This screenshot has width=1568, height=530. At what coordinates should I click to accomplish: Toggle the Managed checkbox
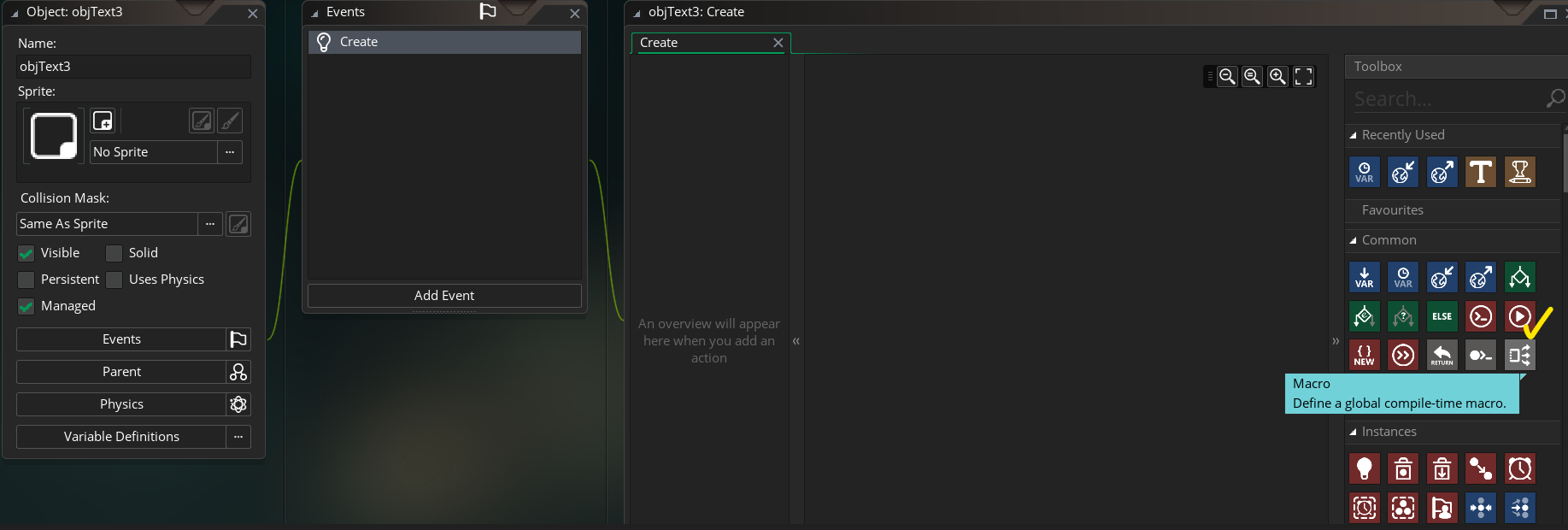tap(26, 306)
